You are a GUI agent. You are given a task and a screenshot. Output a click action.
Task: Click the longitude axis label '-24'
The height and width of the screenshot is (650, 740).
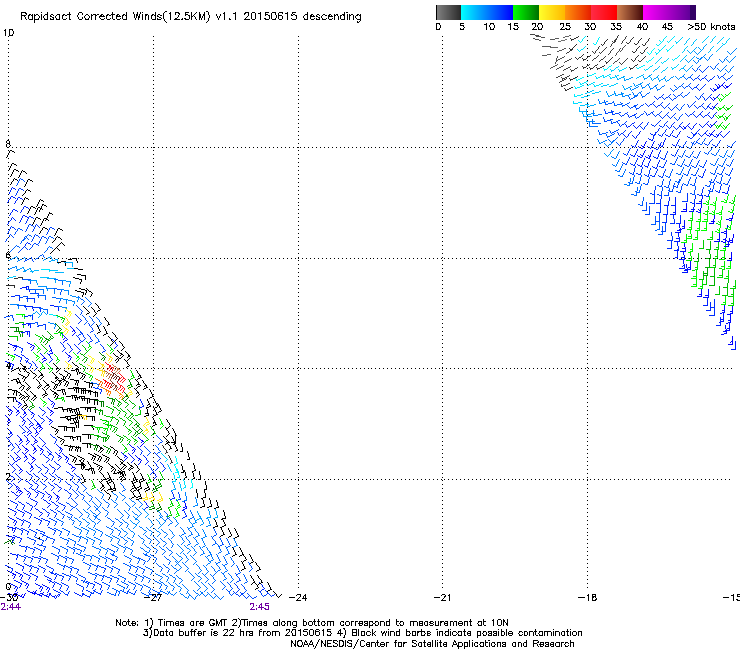298,598
